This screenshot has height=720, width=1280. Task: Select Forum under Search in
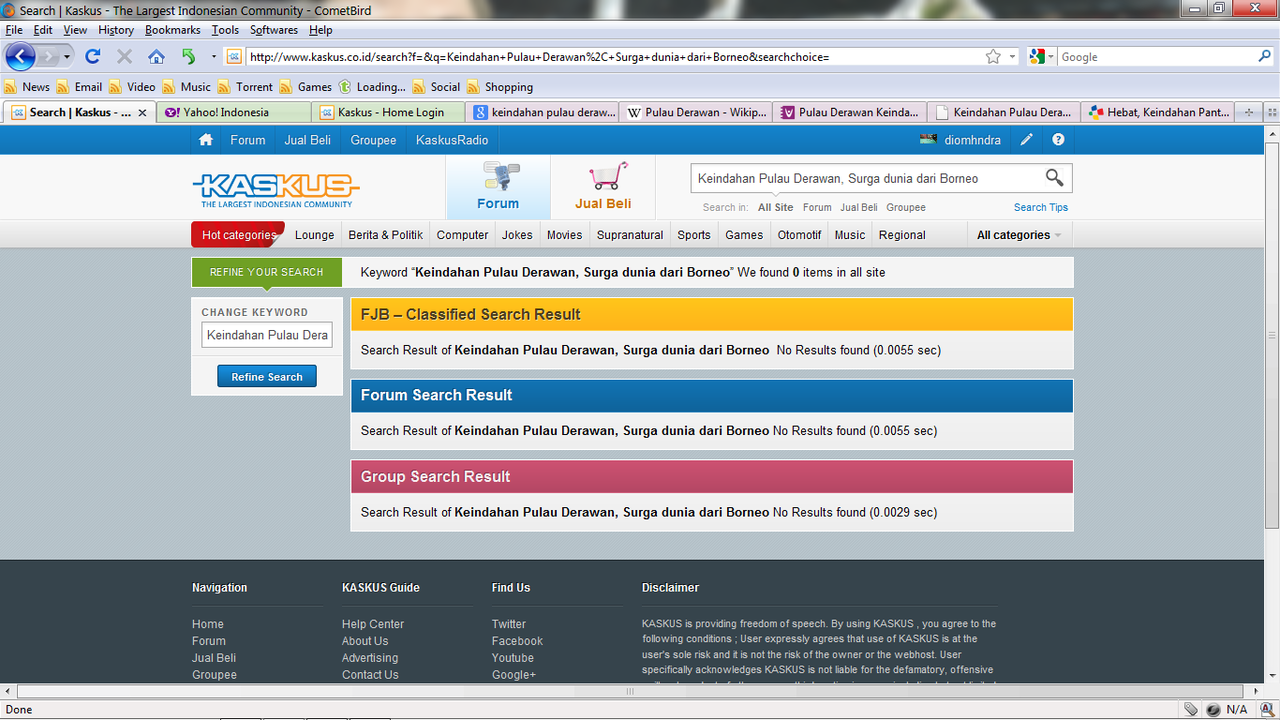pyautogui.click(x=817, y=207)
